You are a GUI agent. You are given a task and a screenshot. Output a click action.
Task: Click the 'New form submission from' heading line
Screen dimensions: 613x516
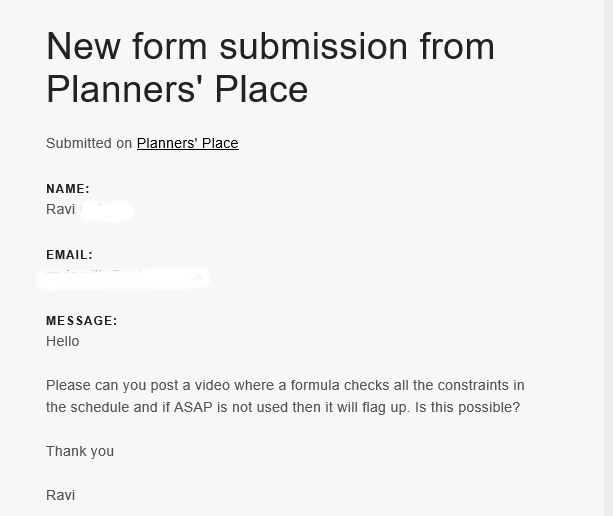coord(271,47)
